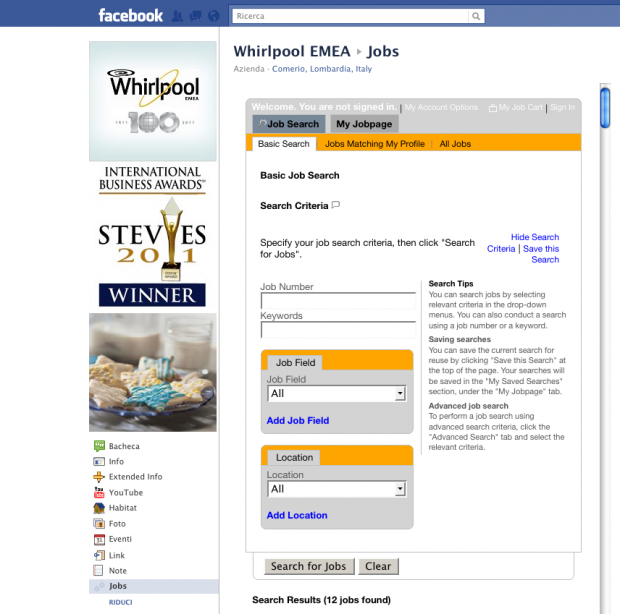
Task: Click the Job Number input field
Action: coord(338,301)
